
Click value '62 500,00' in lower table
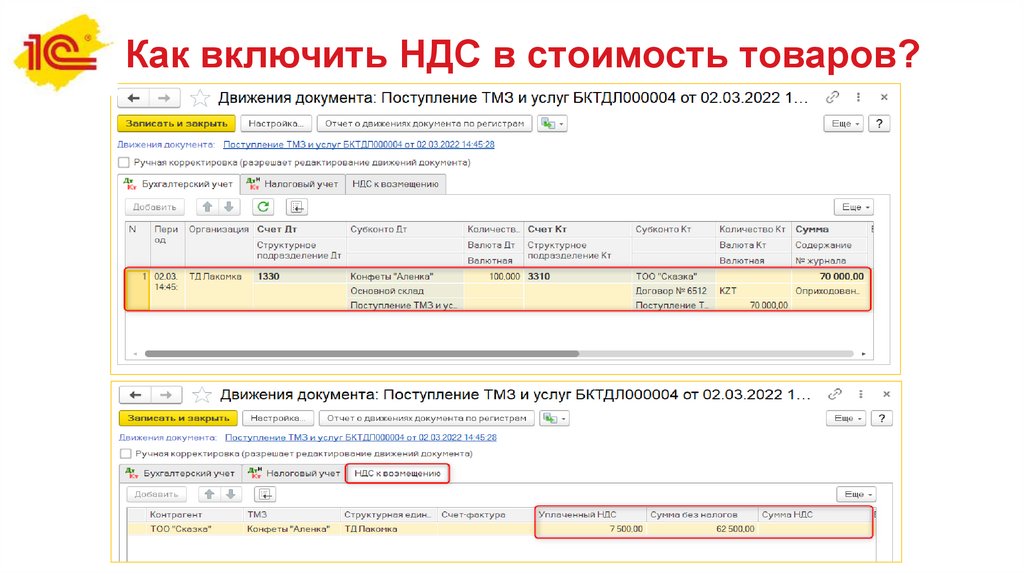(703, 529)
